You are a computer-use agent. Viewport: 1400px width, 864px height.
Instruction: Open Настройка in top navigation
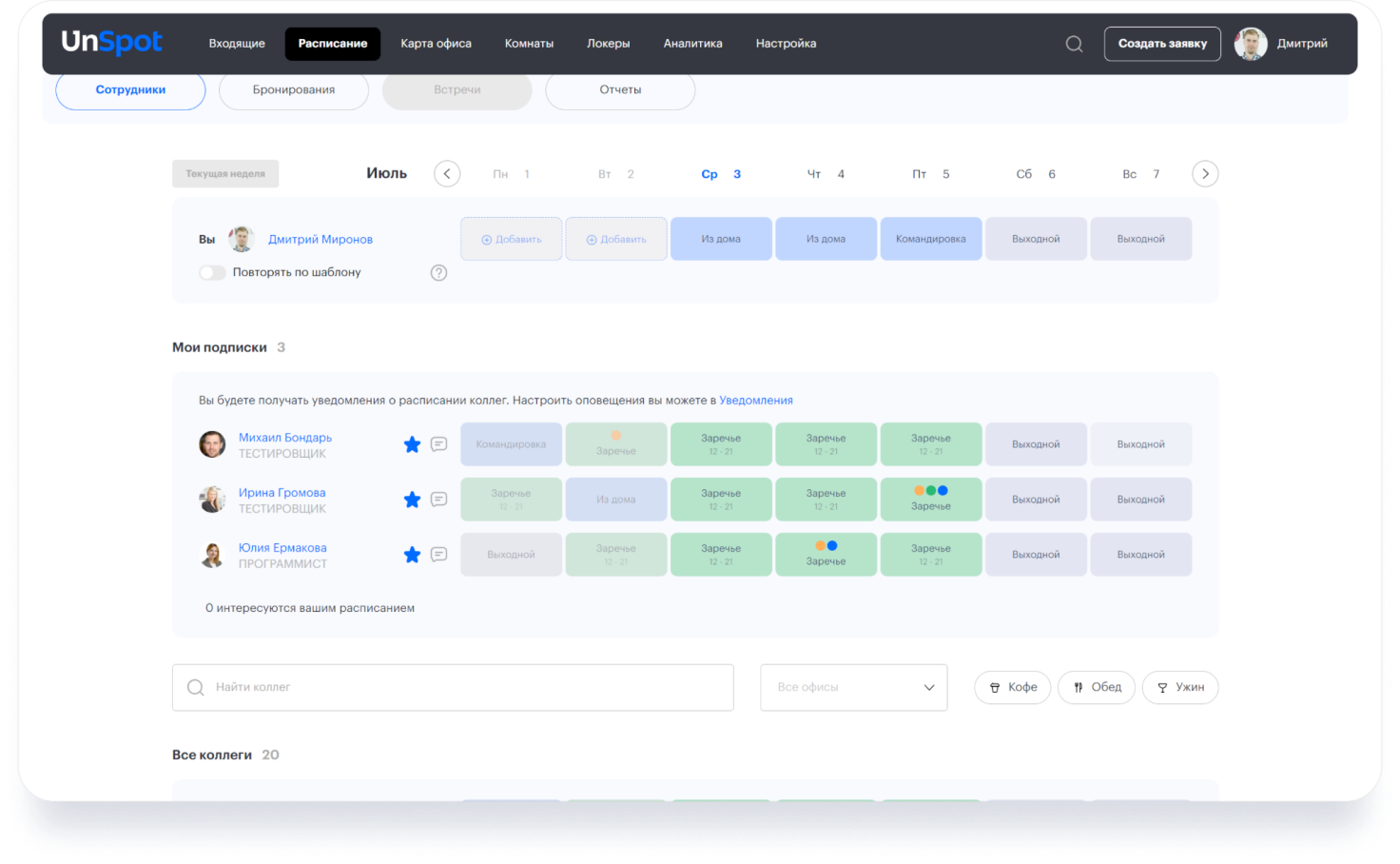point(786,44)
